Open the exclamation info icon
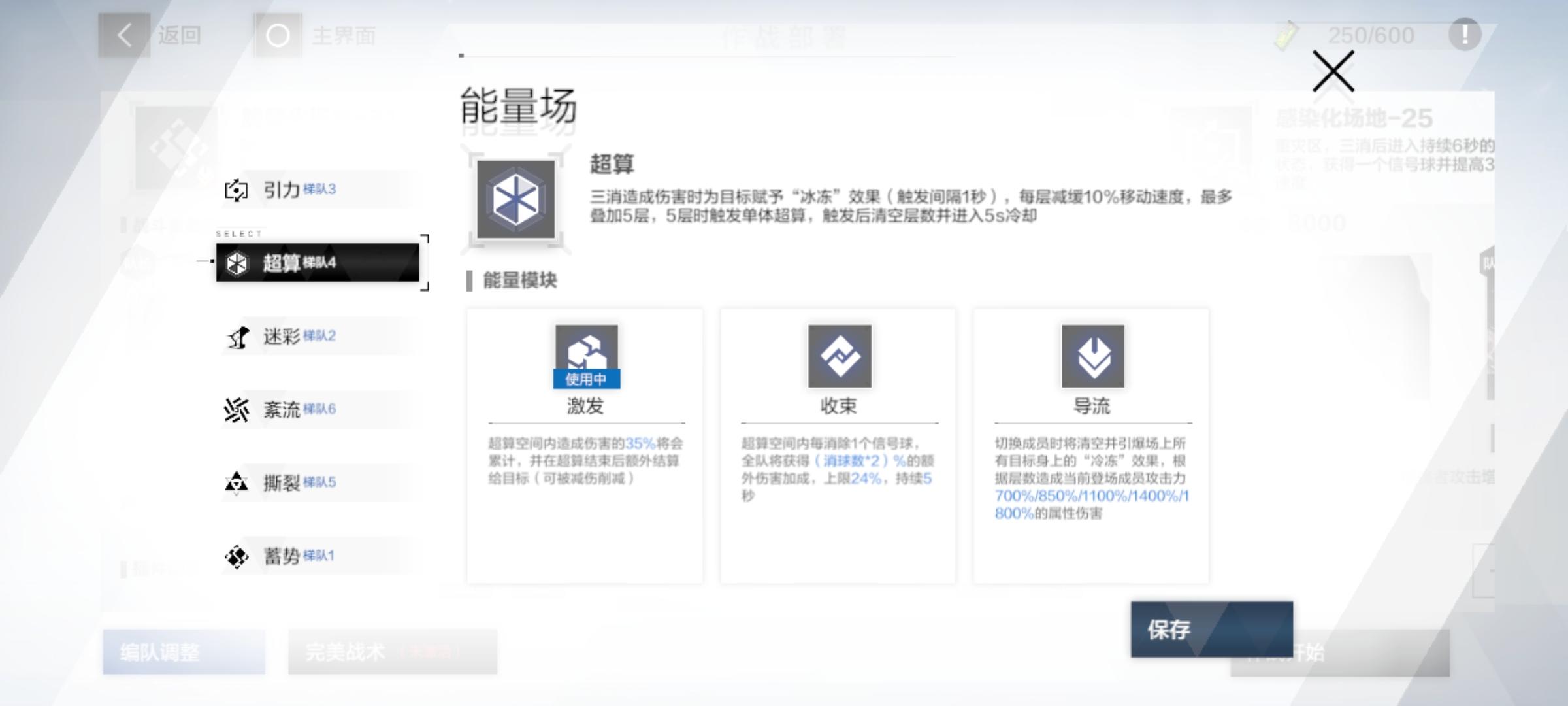 [x=1465, y=34]
